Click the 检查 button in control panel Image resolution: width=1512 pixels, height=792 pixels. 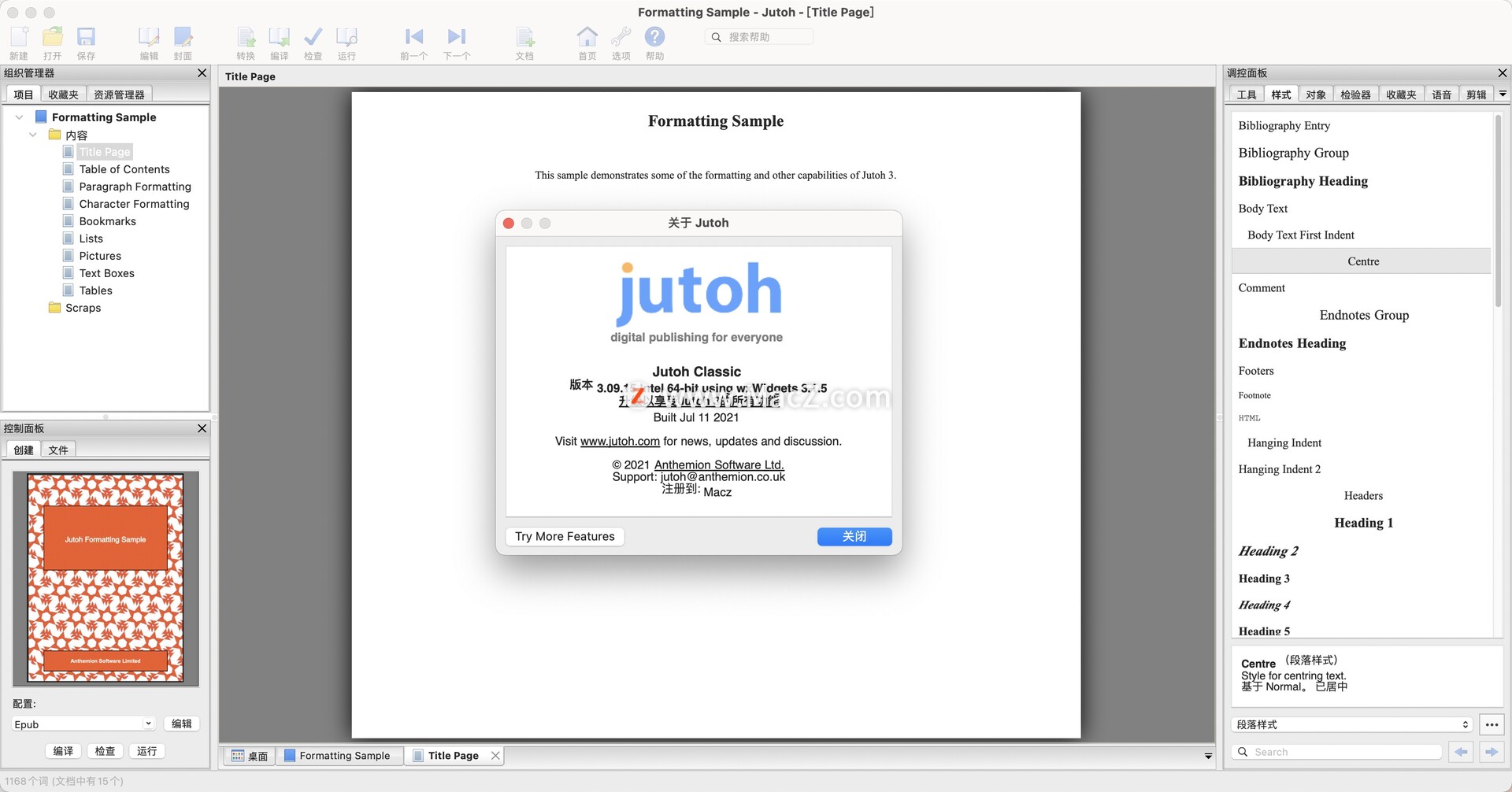click(x=105, y=751)
